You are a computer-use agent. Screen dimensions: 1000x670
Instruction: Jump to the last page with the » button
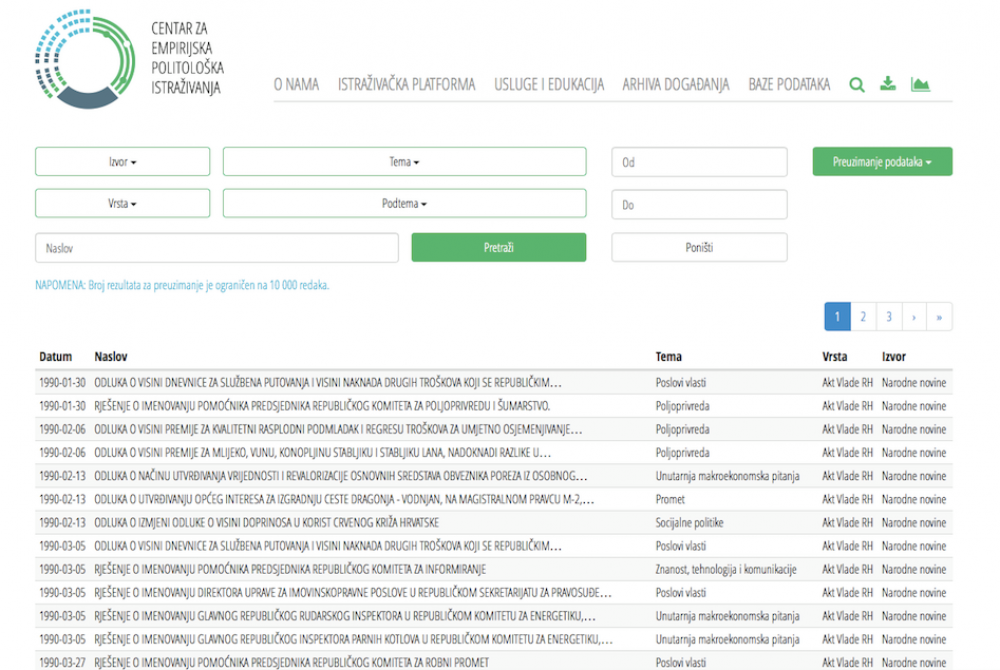939,317
